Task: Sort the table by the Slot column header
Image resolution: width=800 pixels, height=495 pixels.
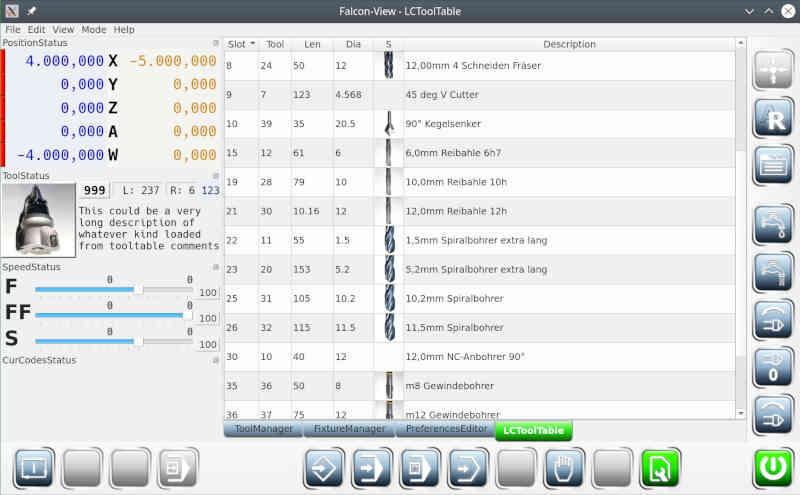Action: [241, 44]
